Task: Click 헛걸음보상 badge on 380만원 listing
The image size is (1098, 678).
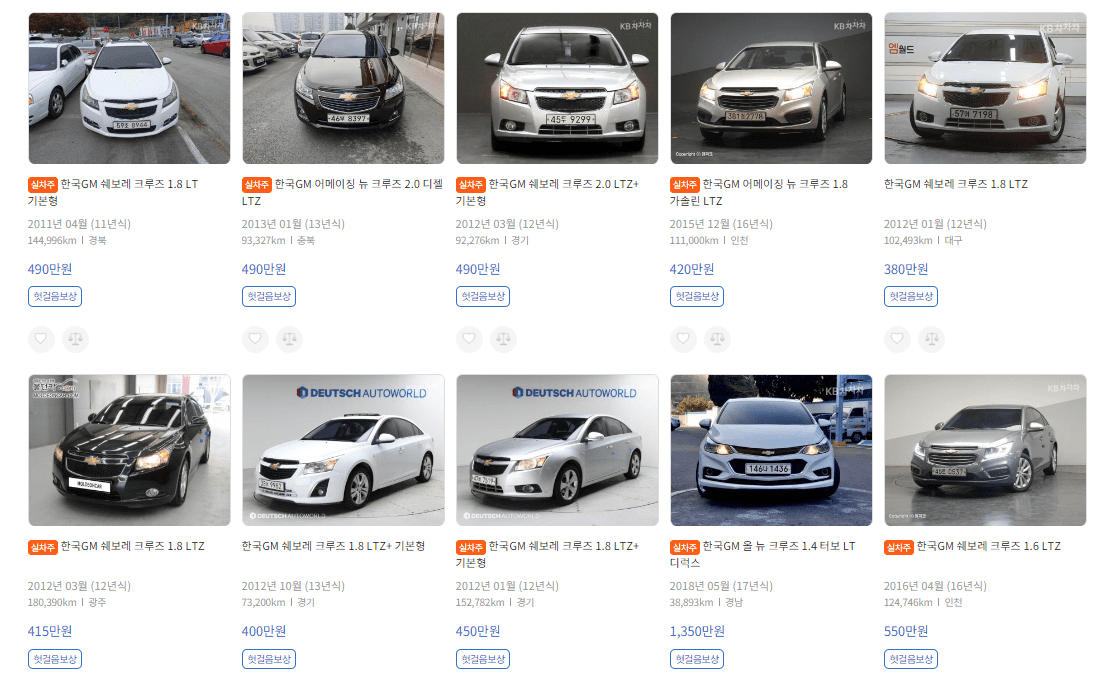Action: tap(911, 296)
